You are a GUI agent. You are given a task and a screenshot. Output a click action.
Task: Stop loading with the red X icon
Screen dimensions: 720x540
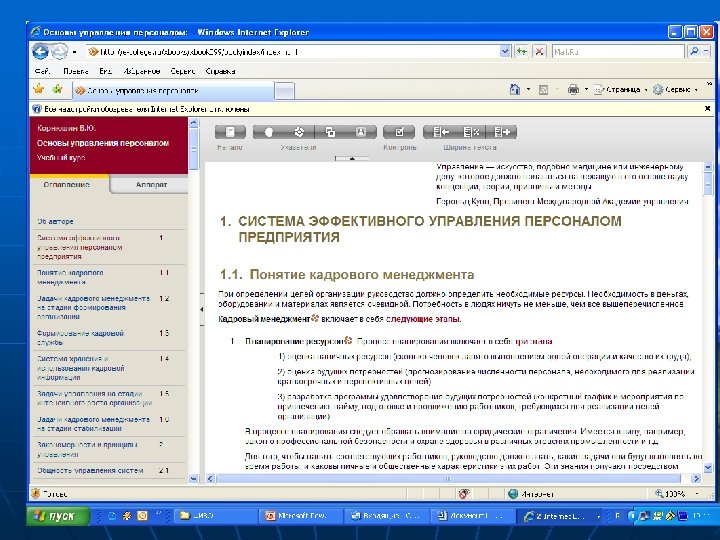point(540,51)
